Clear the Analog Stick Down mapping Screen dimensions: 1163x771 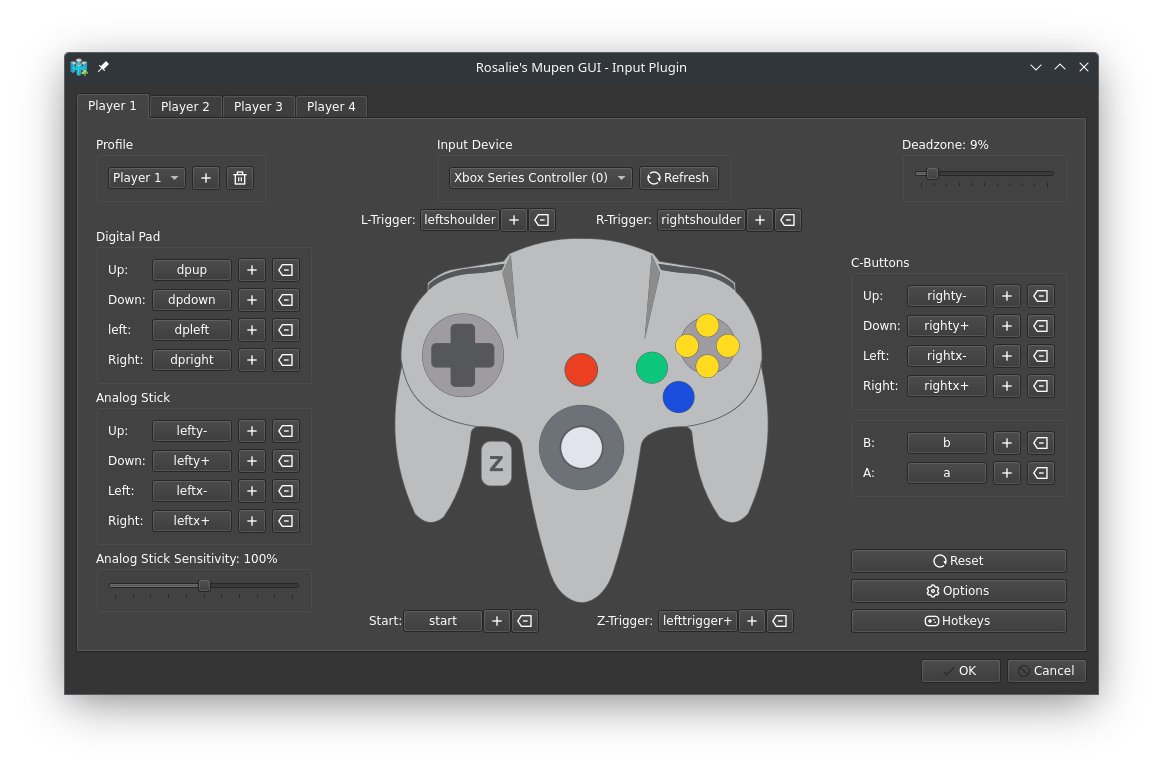[x=286, y=461]
